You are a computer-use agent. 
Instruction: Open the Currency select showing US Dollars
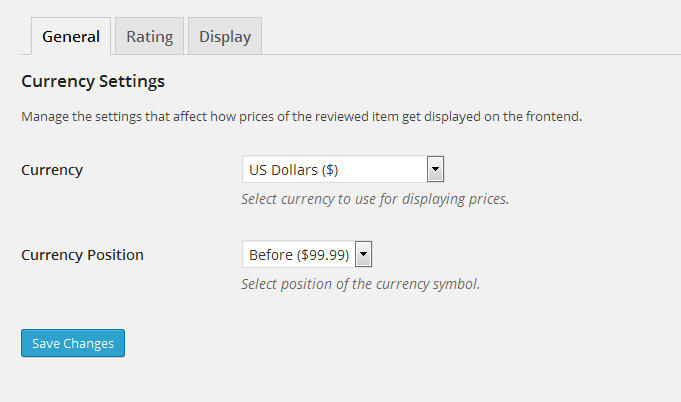[x=334, y=169]
